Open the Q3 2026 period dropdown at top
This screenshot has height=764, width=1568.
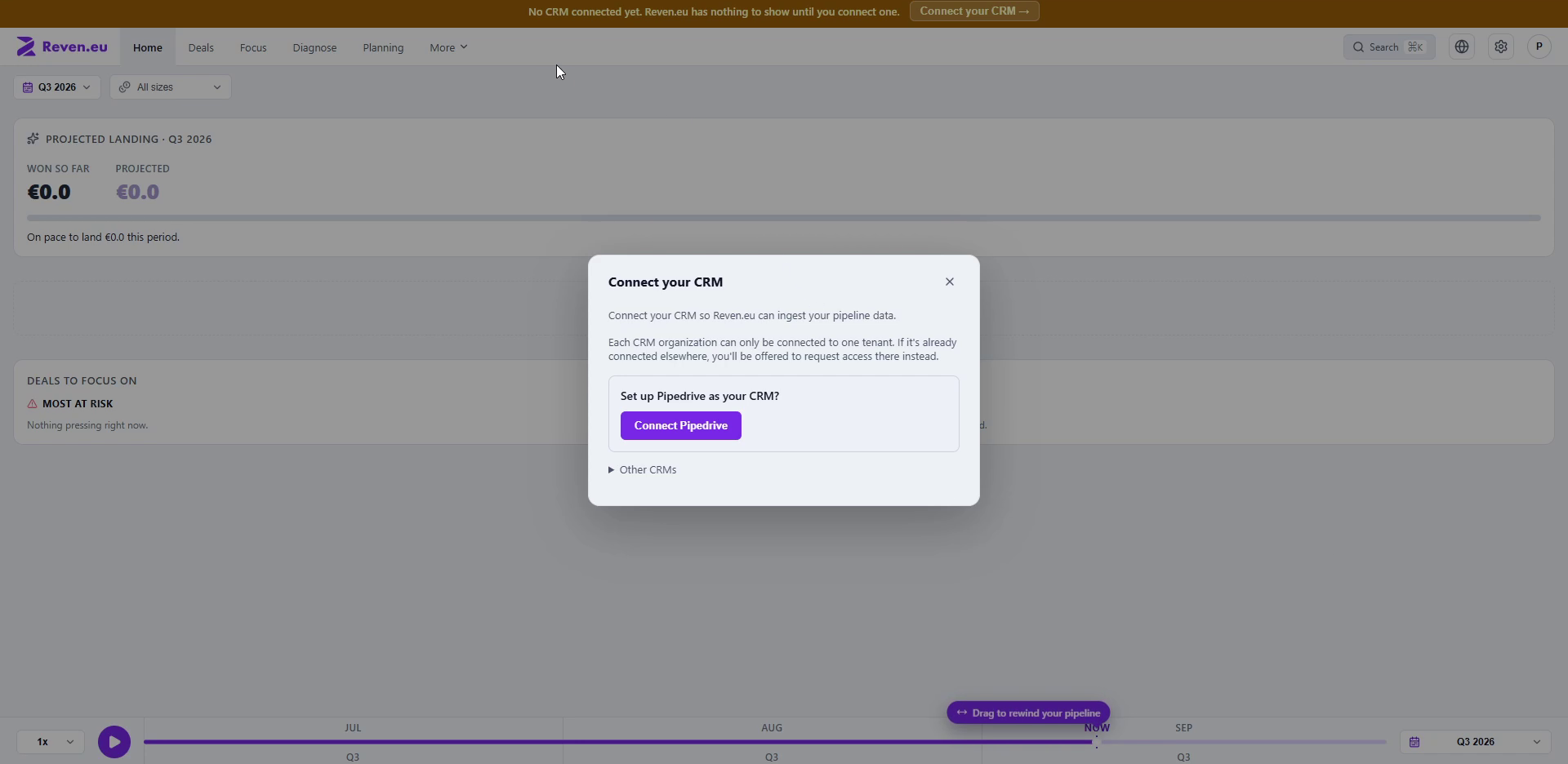coord(56,87)
